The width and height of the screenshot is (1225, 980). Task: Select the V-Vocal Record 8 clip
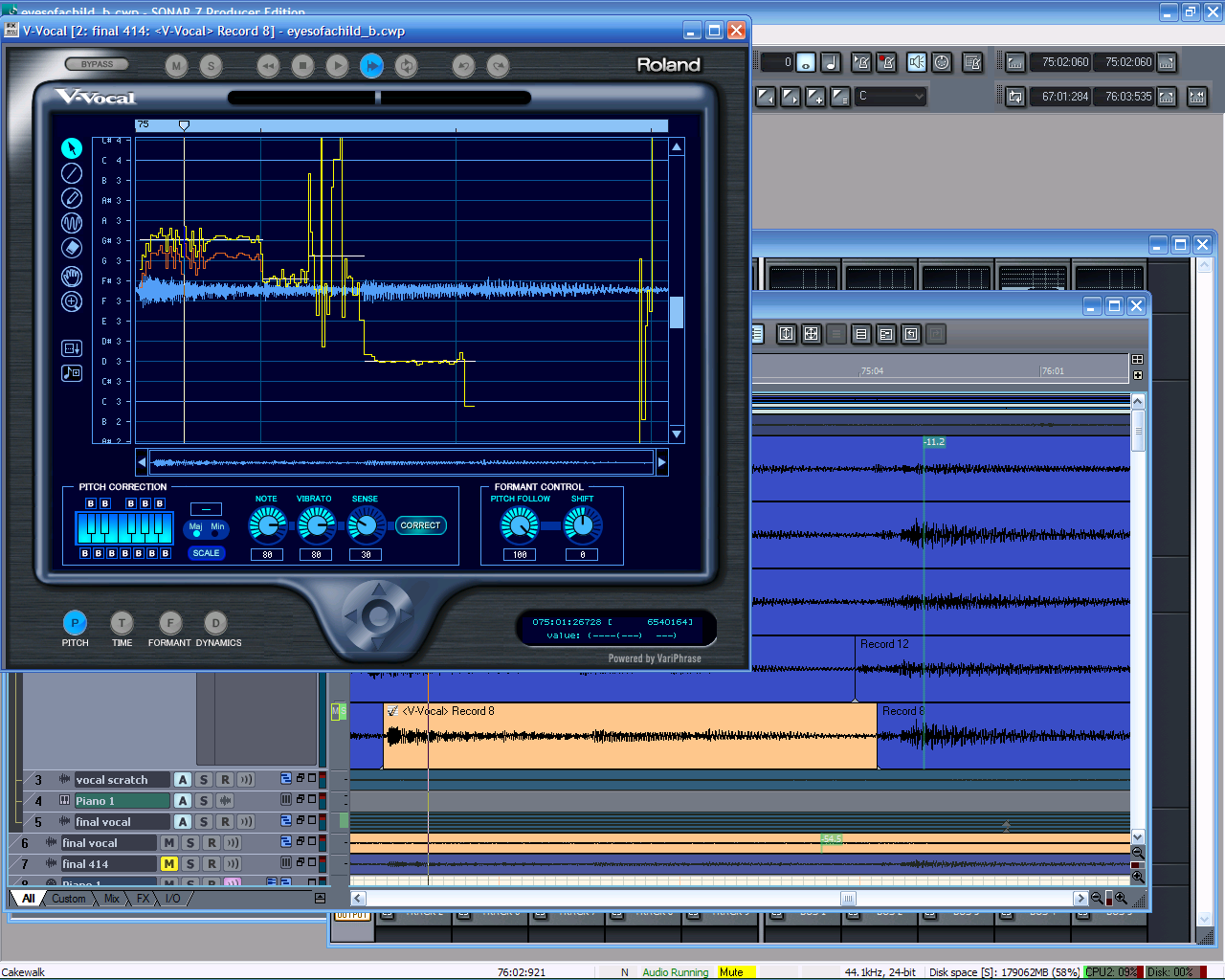(630, 736)
